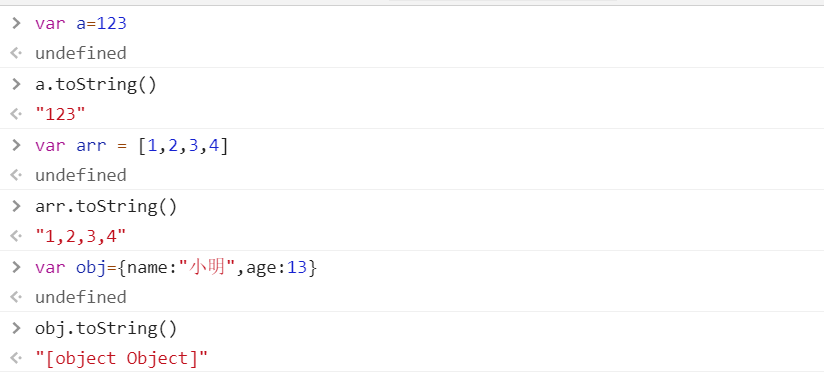824x375 pixels.
Task: Select the var a=123 command line
Action: (81, 24)
